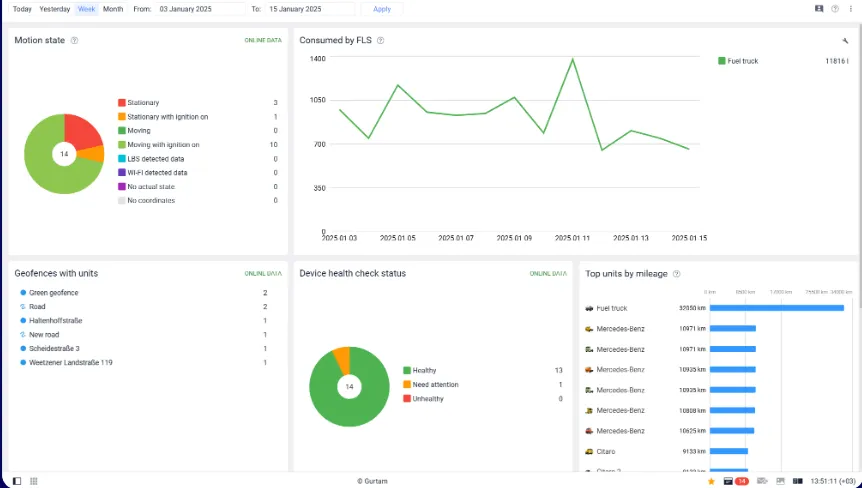The height and width of the screenshot is (488, 862).
Task: Click the To date field 15 January 2025
Action: coord(310,9)
